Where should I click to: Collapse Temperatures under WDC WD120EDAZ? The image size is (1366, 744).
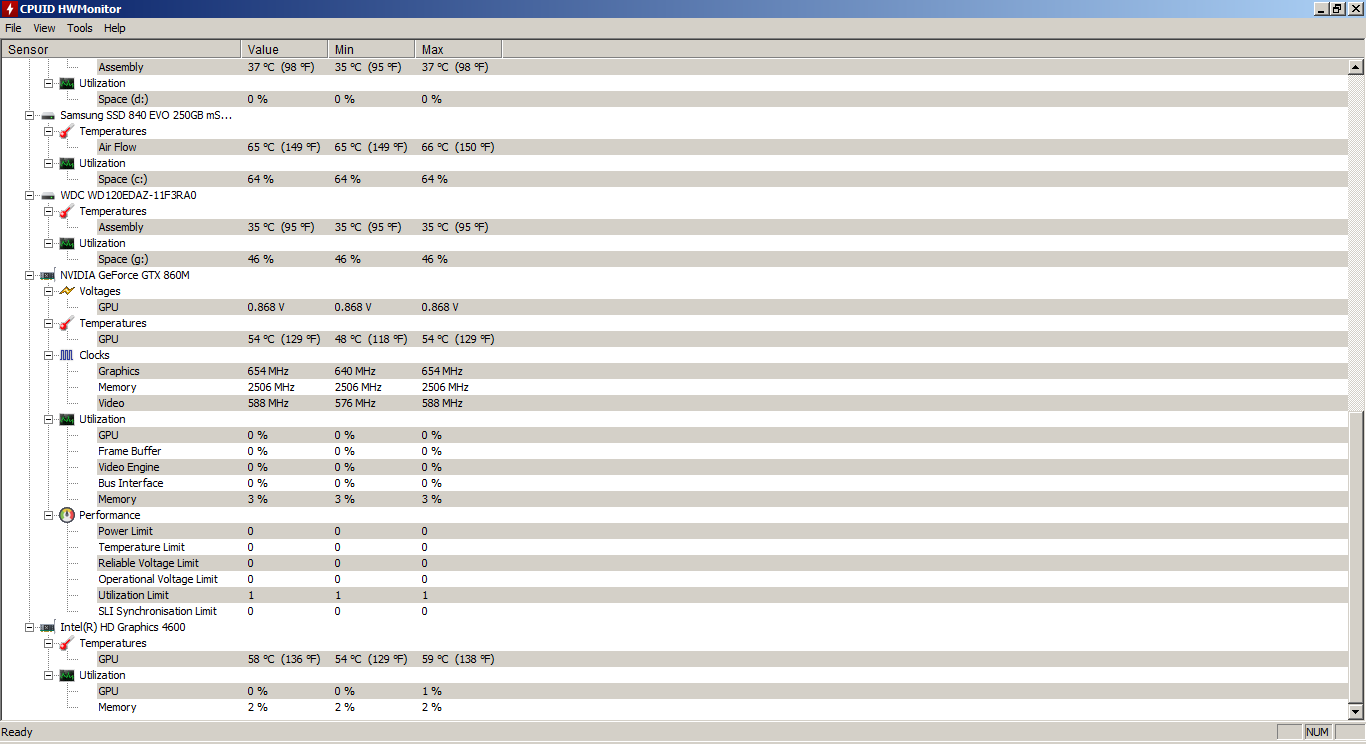pos(48,211)
